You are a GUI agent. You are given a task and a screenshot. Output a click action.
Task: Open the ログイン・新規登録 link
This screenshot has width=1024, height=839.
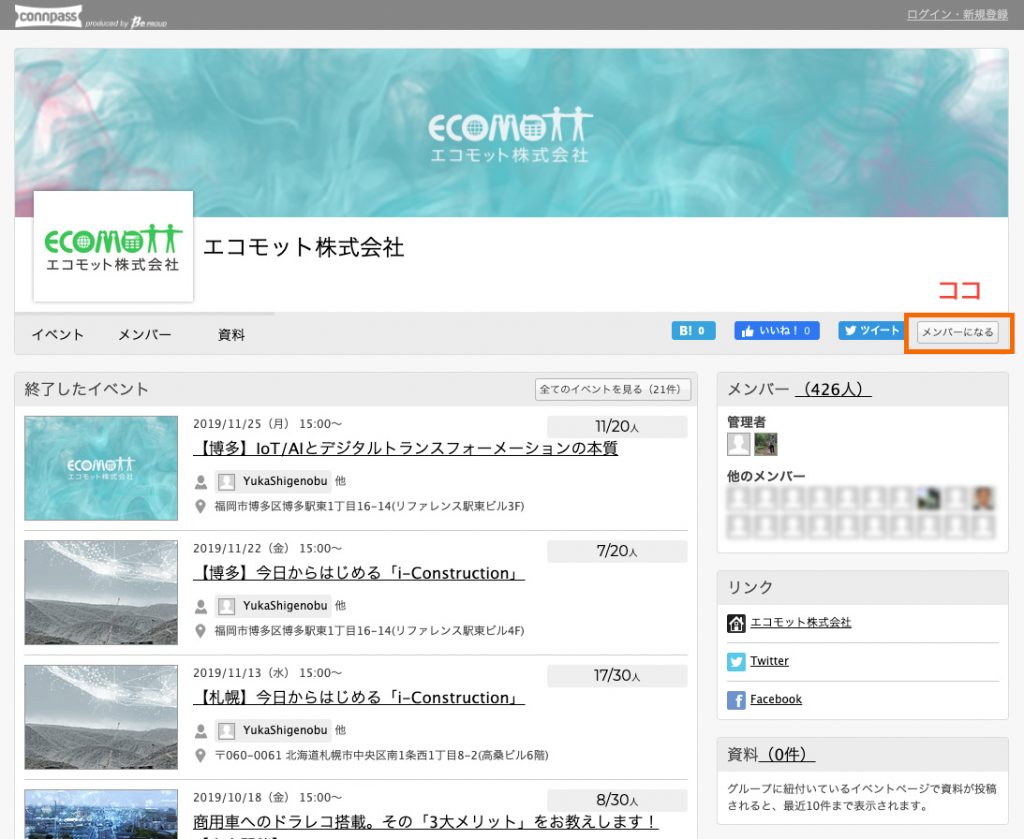pos(957,14)
